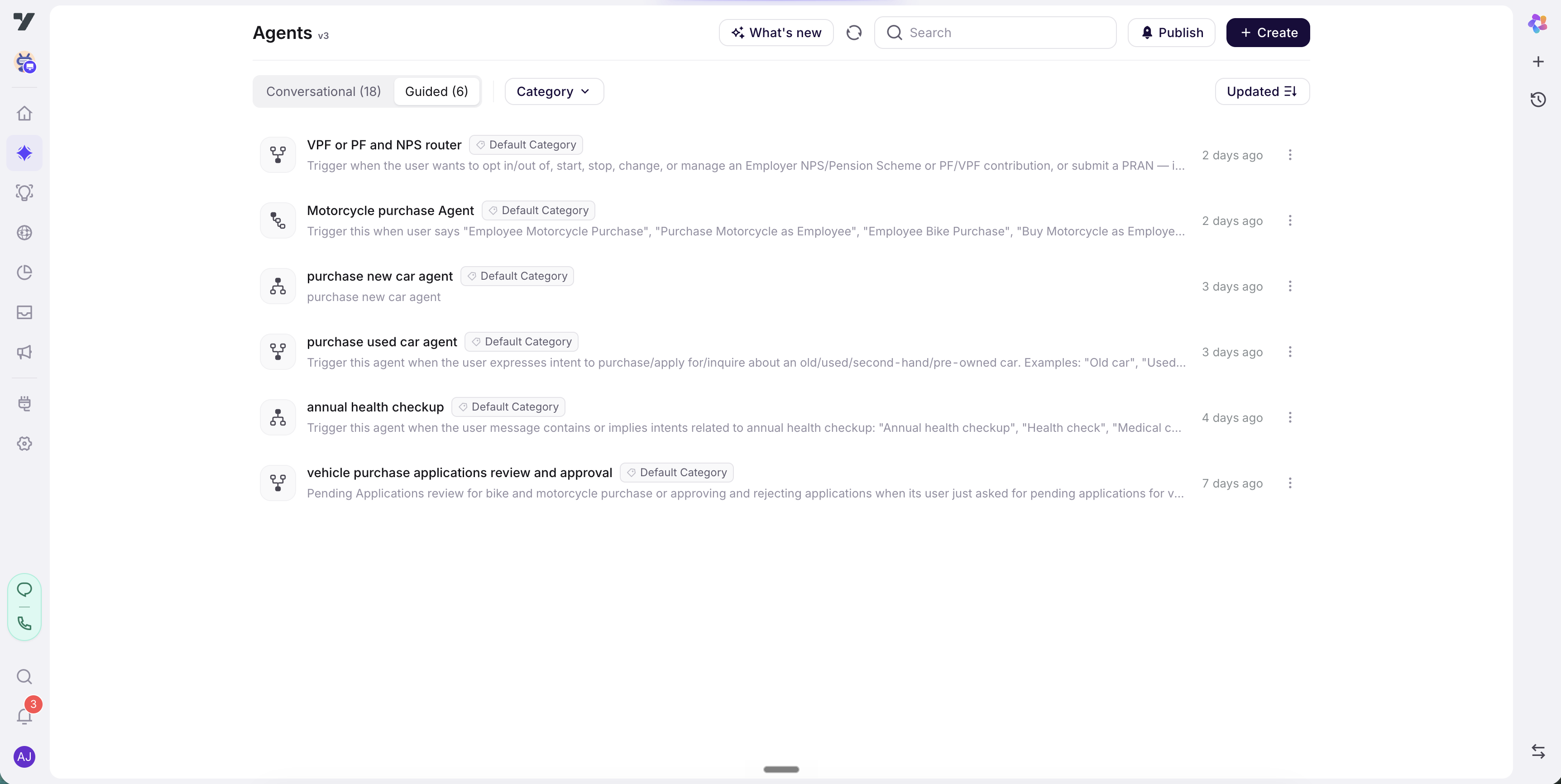Viewport: 1561px width, 784px height.
Task: Open more options for Motorcycle purchase Agent
Action: point(1290,220)
